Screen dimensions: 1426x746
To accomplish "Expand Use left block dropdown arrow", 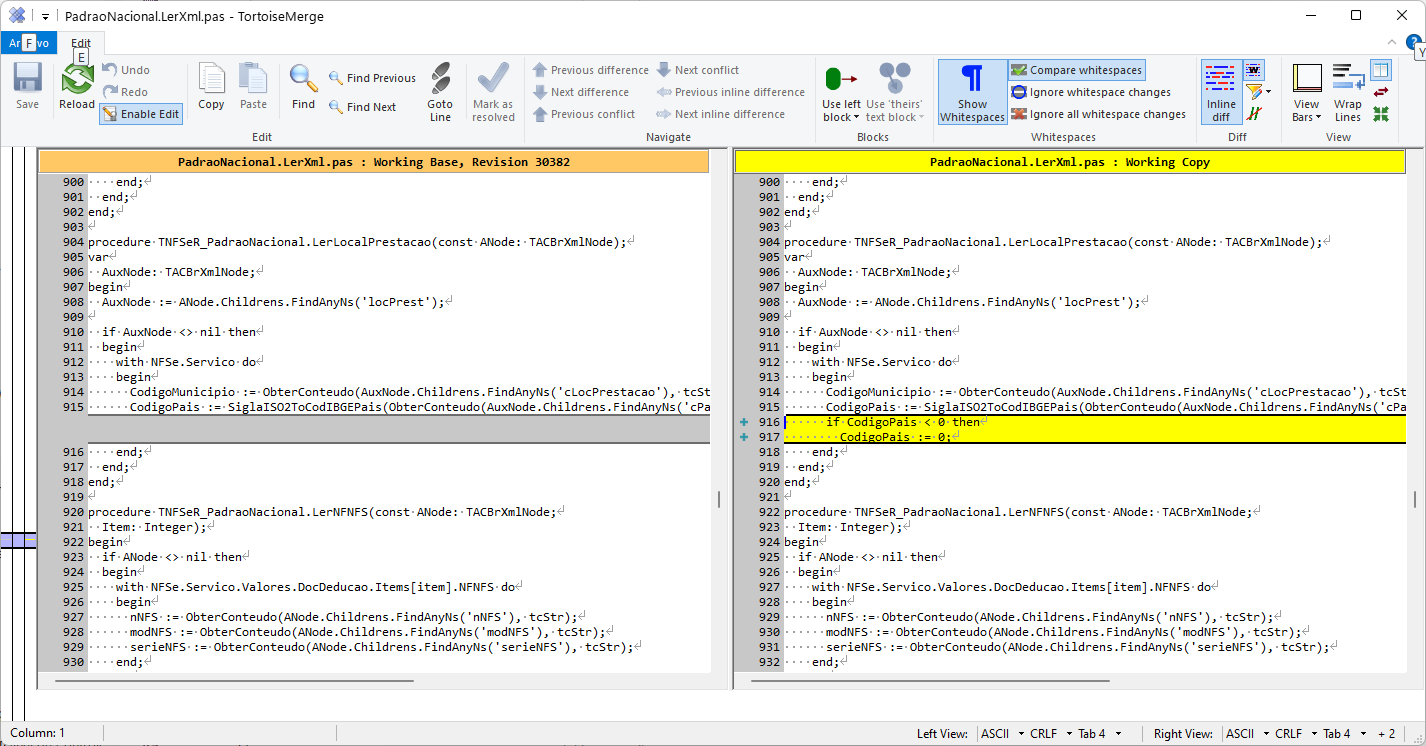I will point(855,118).
